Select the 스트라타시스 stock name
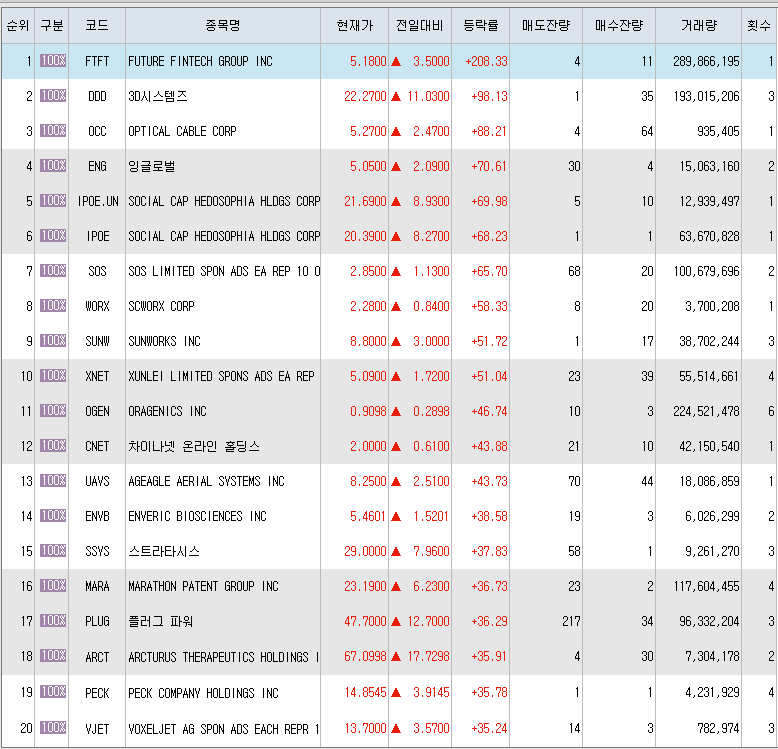778x749 pixels. (x=164, y=552)
